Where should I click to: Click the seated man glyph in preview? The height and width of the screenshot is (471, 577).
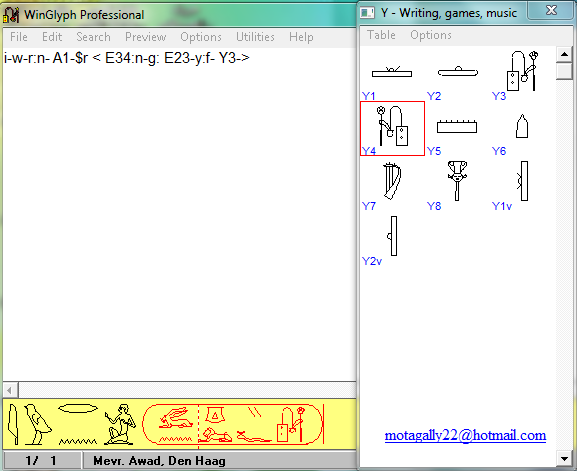(120, 425)
